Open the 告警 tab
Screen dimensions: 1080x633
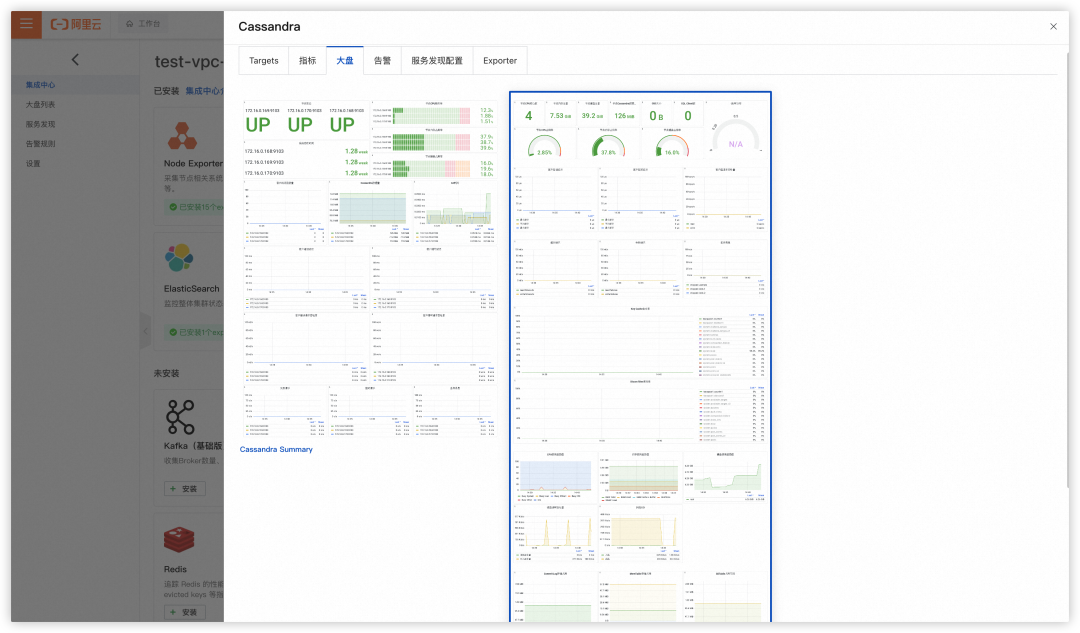point(382,61)
